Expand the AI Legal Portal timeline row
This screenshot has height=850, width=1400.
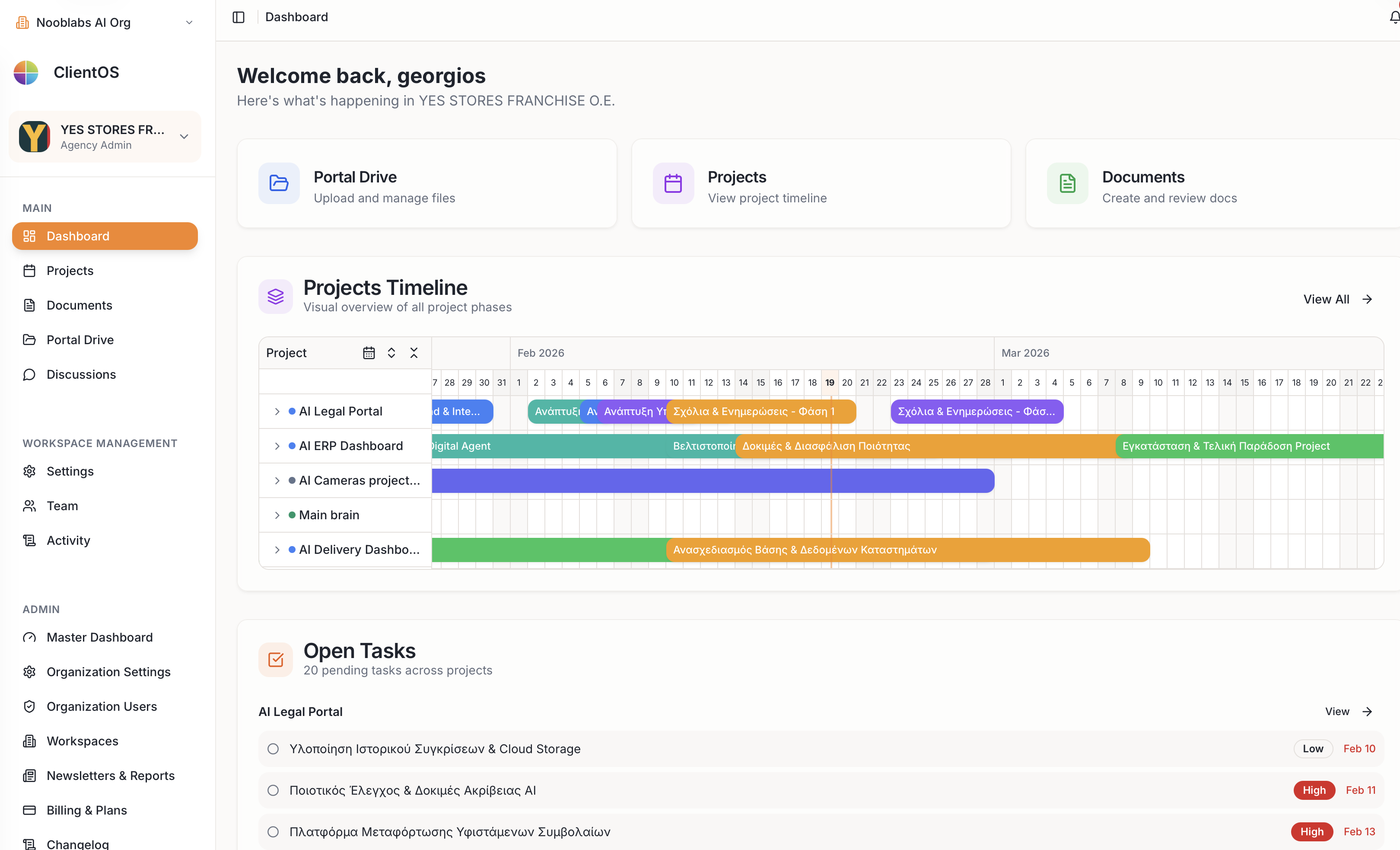[x=277, y=411]
